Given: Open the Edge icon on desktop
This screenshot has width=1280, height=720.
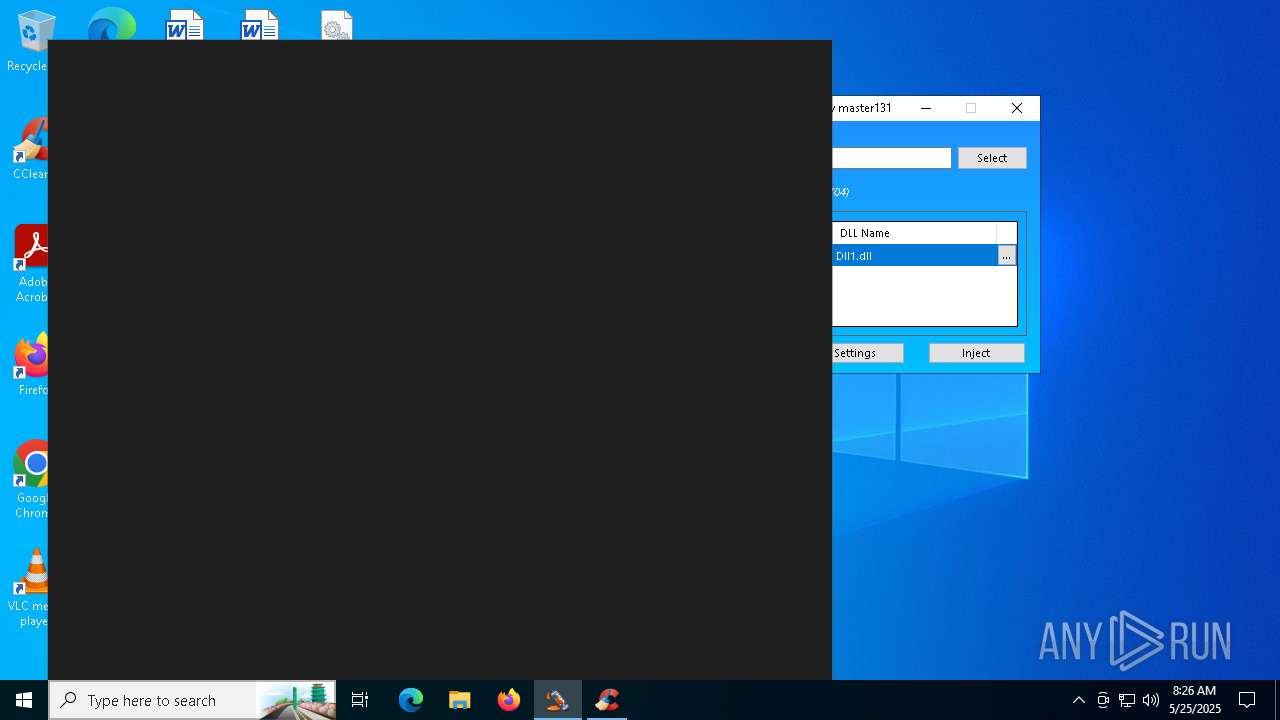Looking at the screenshot, I should click(111, 25).
